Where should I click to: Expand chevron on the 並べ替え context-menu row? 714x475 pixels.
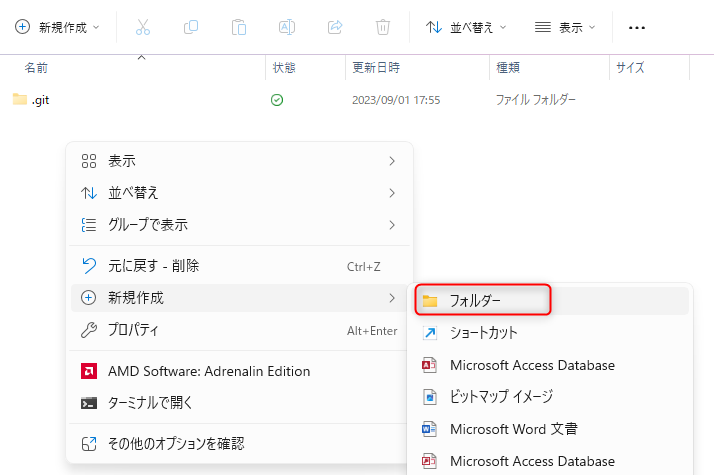click(392, 193)
